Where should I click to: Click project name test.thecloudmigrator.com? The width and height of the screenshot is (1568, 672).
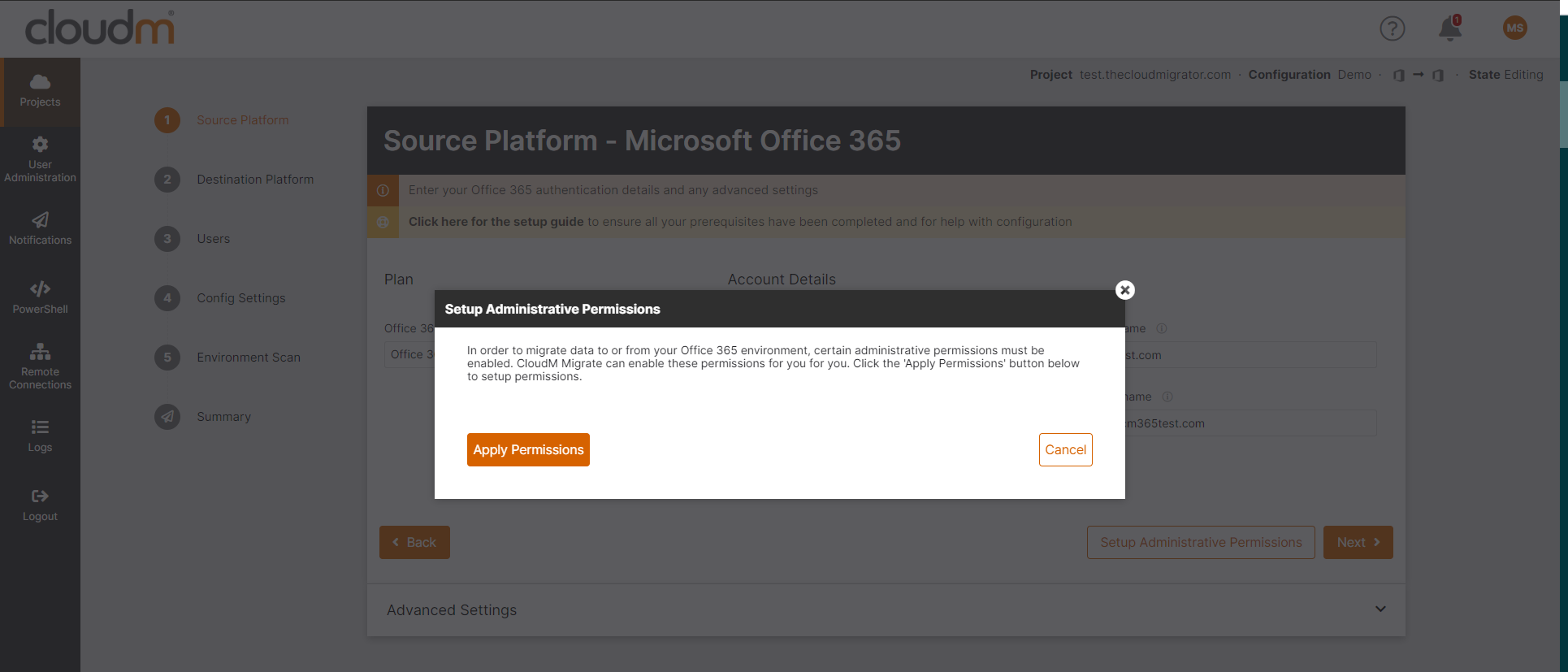1155,75
